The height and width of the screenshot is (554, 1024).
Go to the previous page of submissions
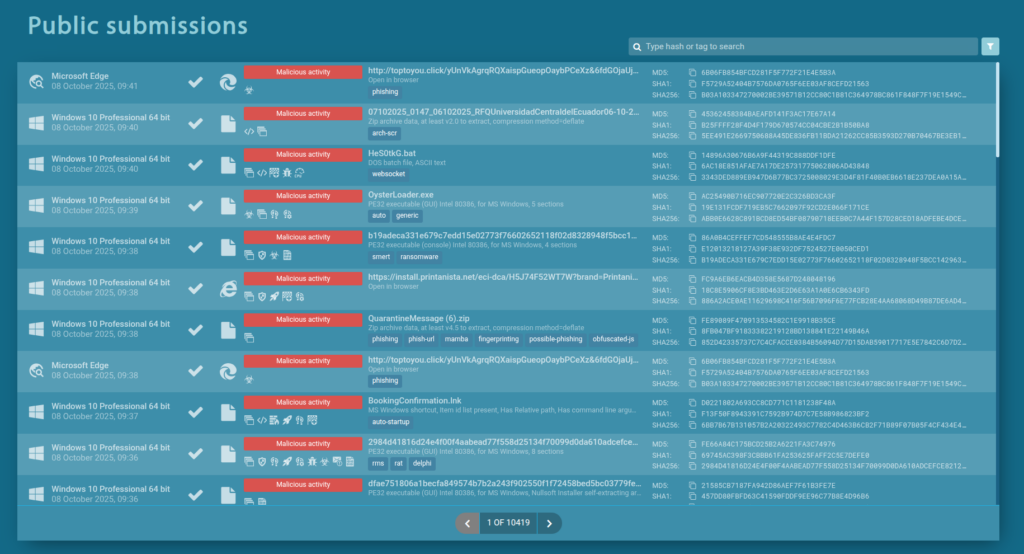pyautogui.click(x=467, y=523)
